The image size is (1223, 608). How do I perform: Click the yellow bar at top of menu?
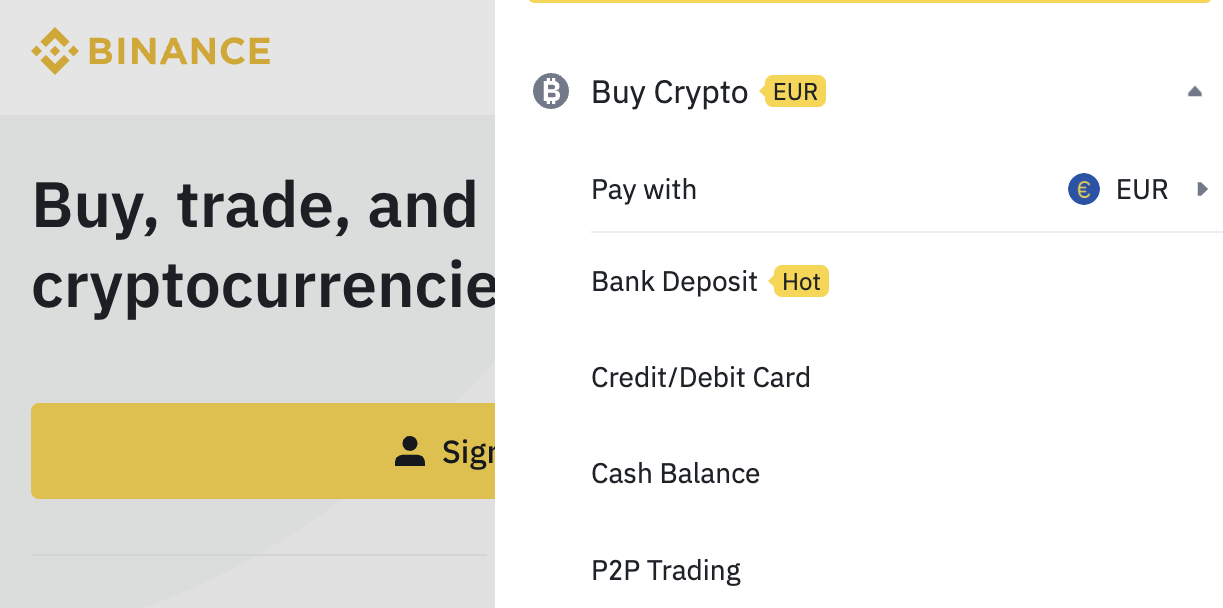[870, 2]
